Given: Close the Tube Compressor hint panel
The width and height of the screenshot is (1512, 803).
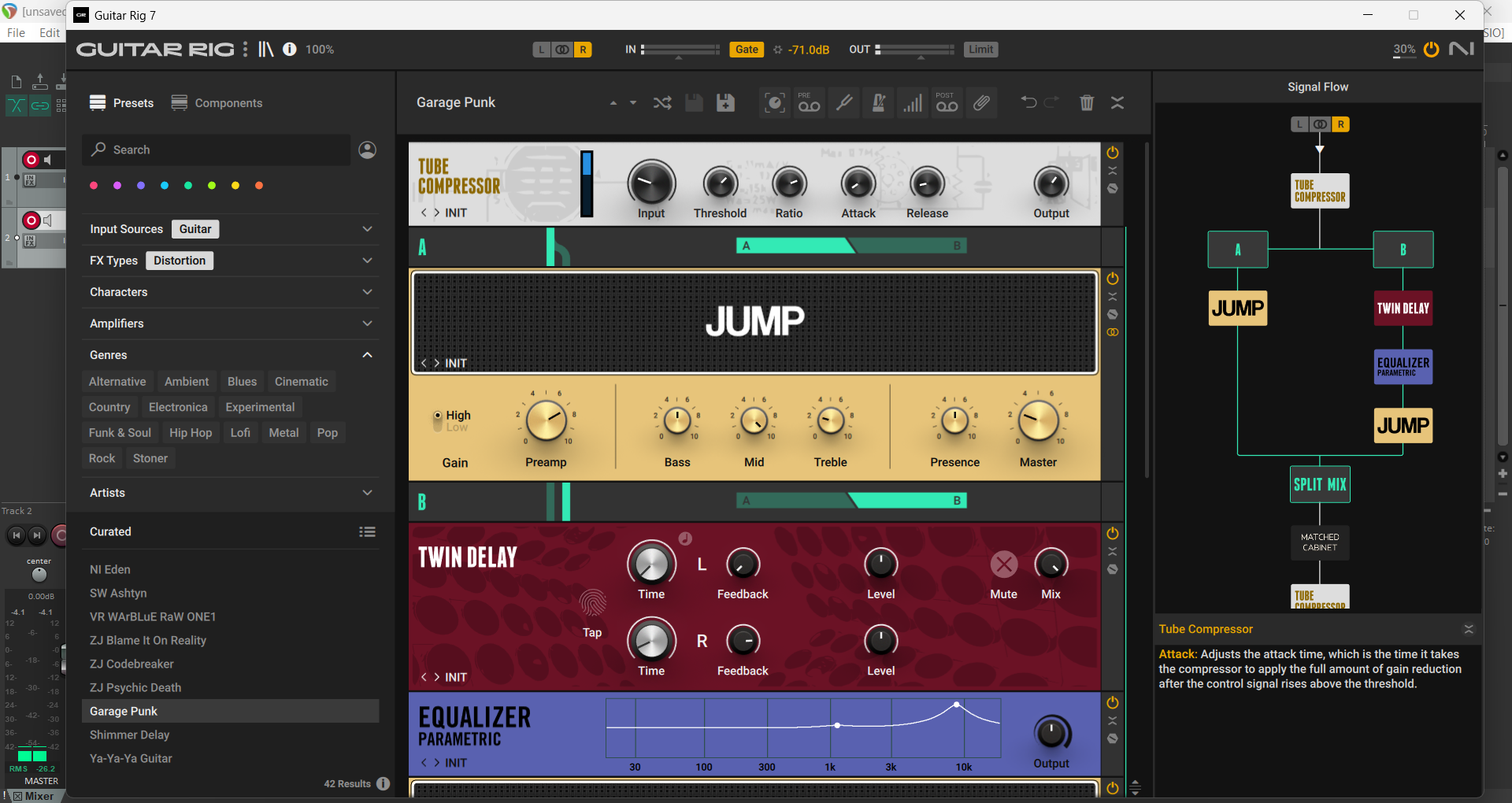Looking at the screenshot, I should click(x=1469, y=629).
